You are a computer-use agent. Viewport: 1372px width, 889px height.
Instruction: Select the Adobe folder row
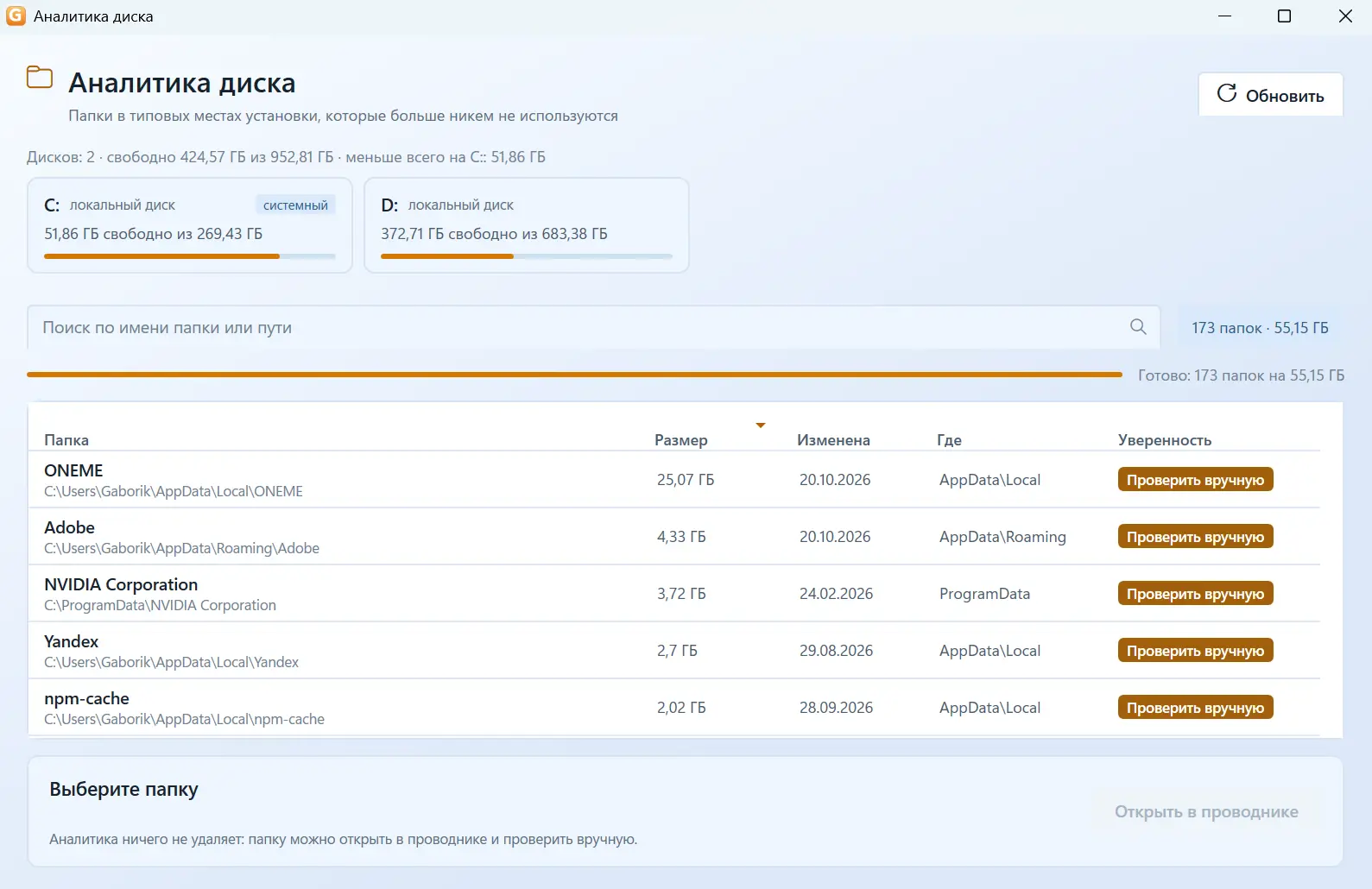(674, 537)
